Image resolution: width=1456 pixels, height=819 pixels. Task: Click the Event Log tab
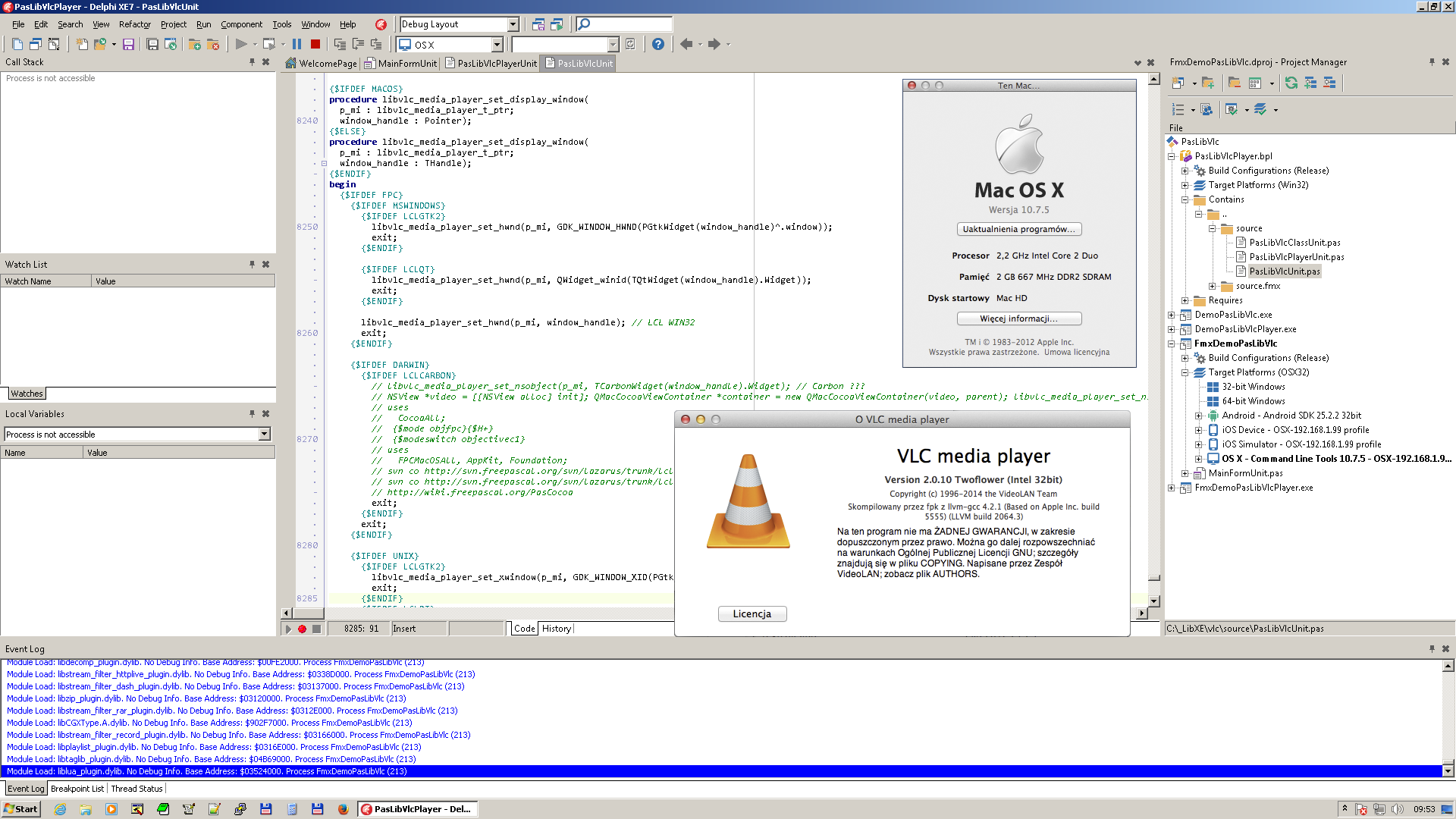25,788
